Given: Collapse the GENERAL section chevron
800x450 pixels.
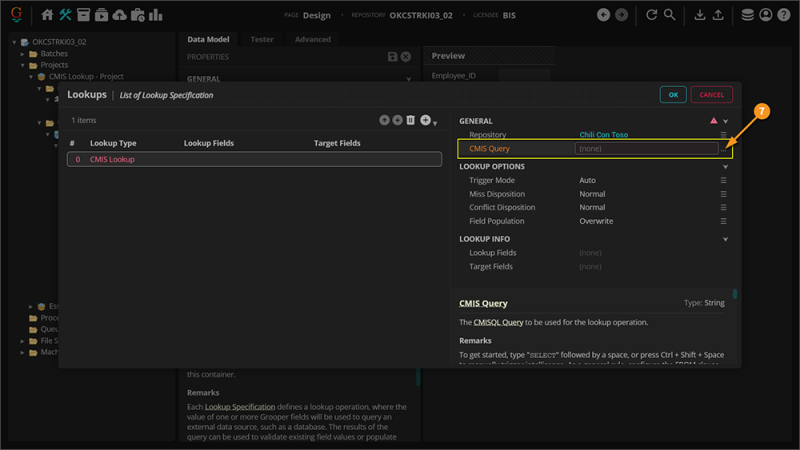Looking at the screenshot, I should coord(725,121).
